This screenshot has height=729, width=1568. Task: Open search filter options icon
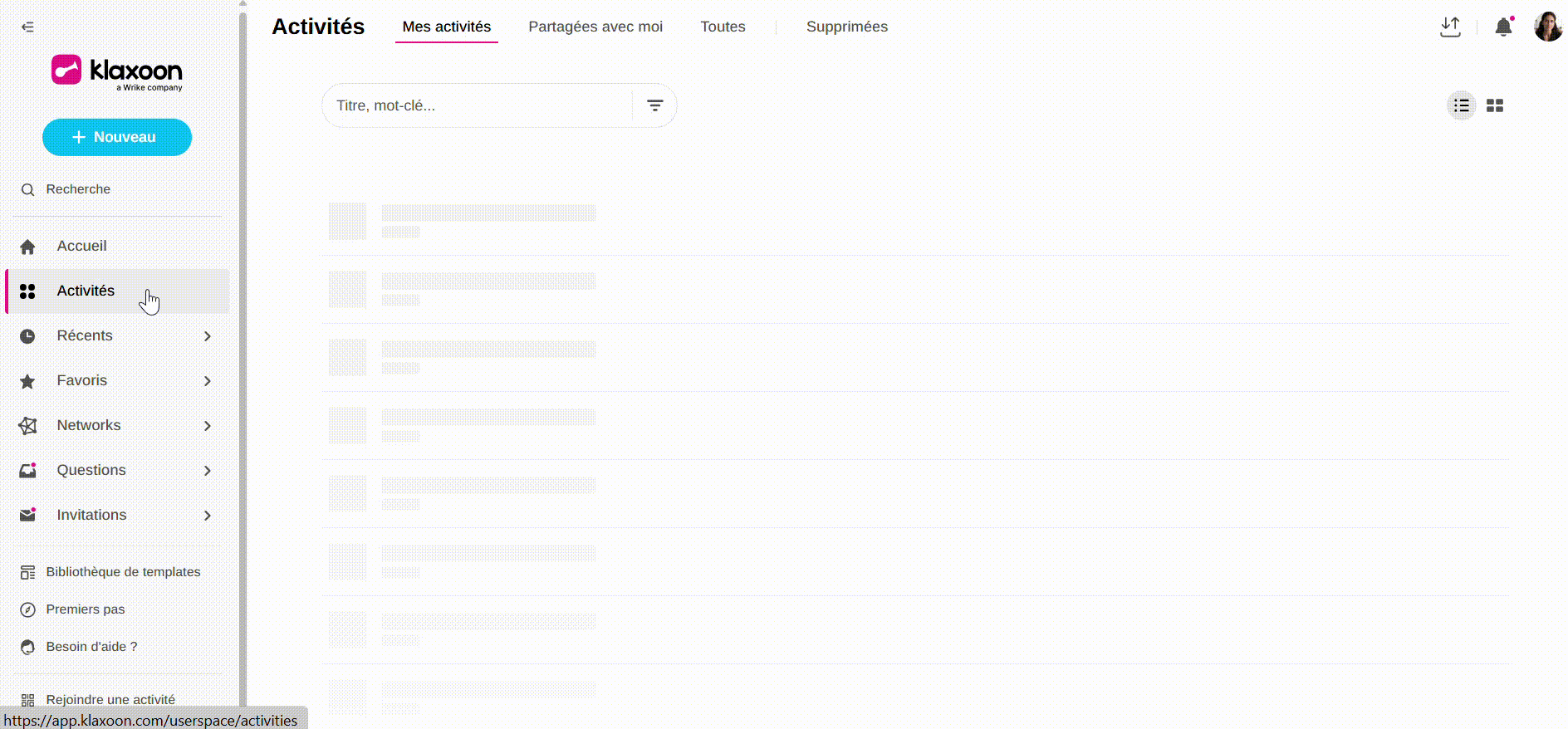(654, 105)
